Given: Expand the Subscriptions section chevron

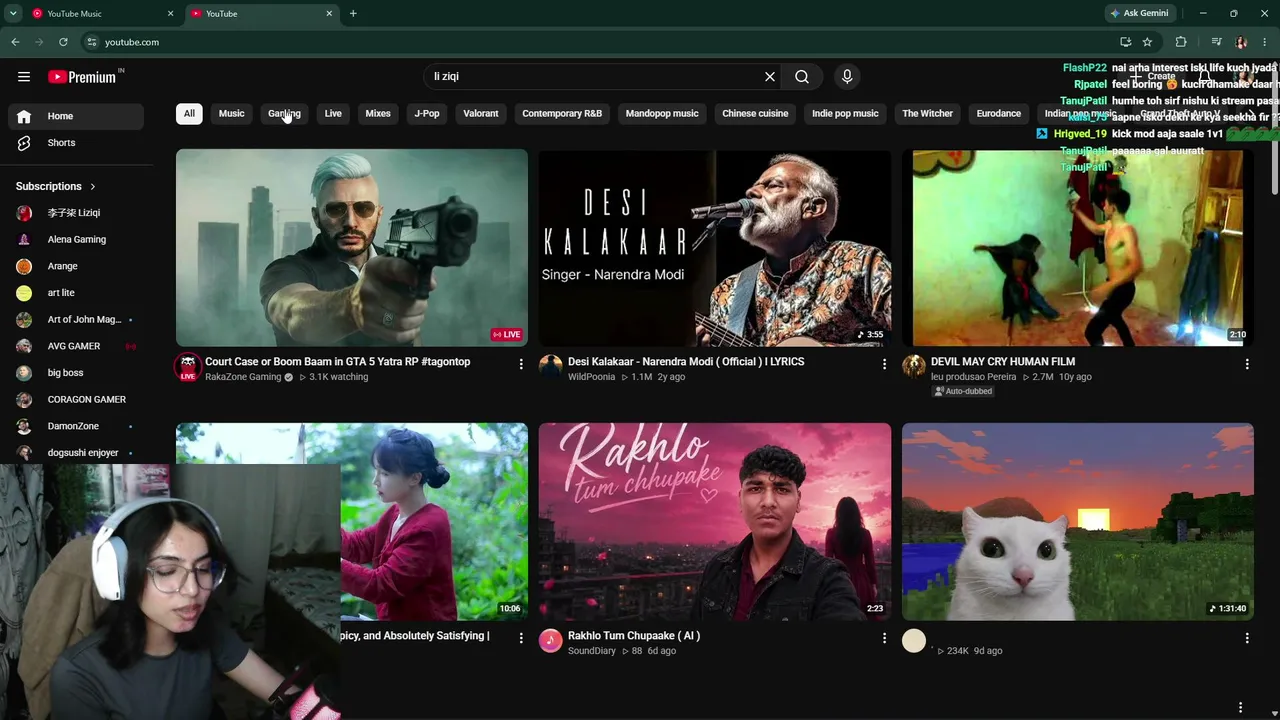Looking at the screenshot, I should (x=93, y=187).
